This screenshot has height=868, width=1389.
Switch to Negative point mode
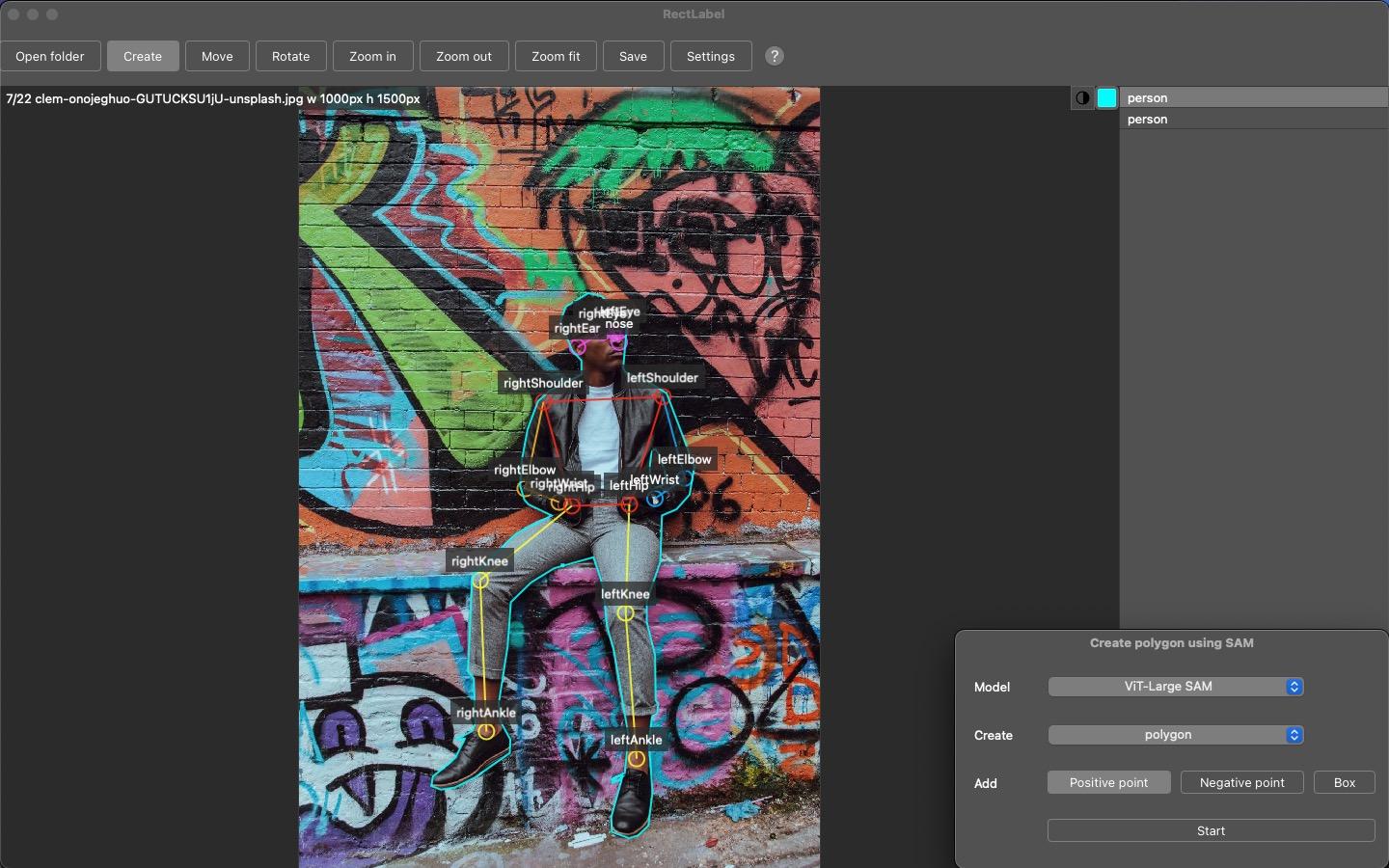pyautogui.click(x=1241, y=782)
